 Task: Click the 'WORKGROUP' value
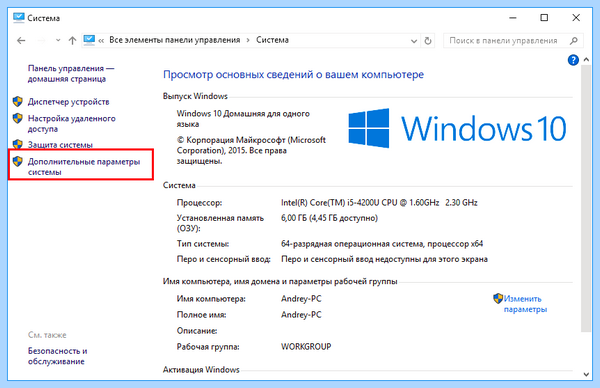[306, 346]
